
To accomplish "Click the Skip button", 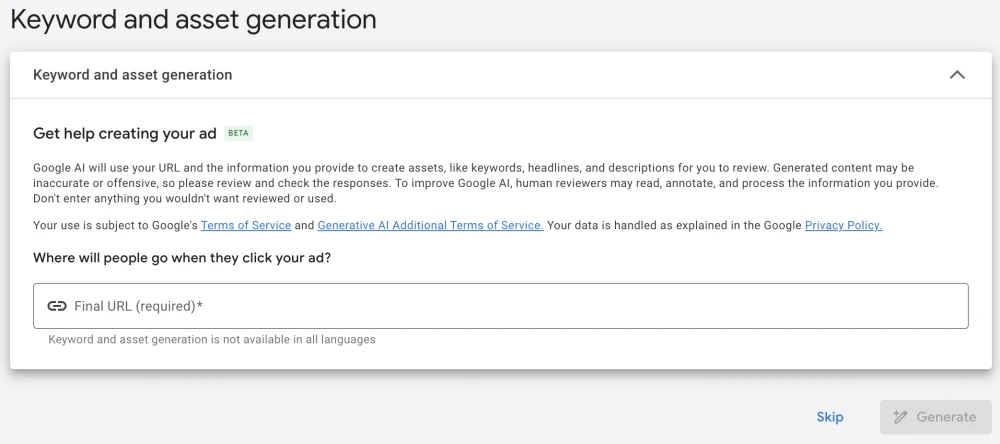I will click(x=830, y=417).
